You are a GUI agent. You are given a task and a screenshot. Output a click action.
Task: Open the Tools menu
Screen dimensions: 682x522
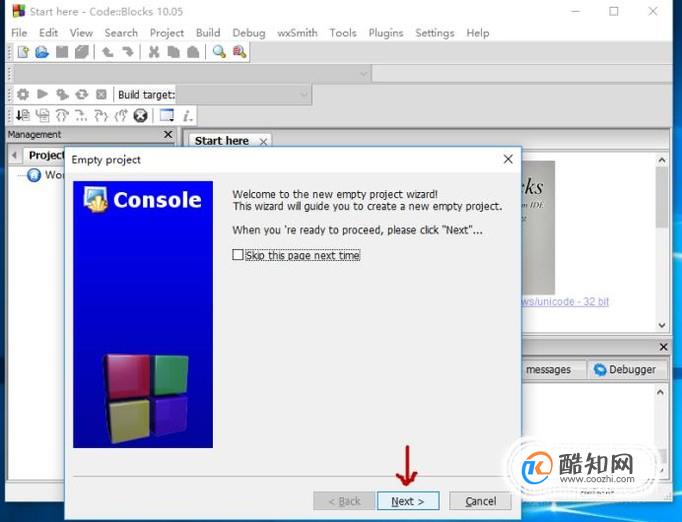pos(343,33)
